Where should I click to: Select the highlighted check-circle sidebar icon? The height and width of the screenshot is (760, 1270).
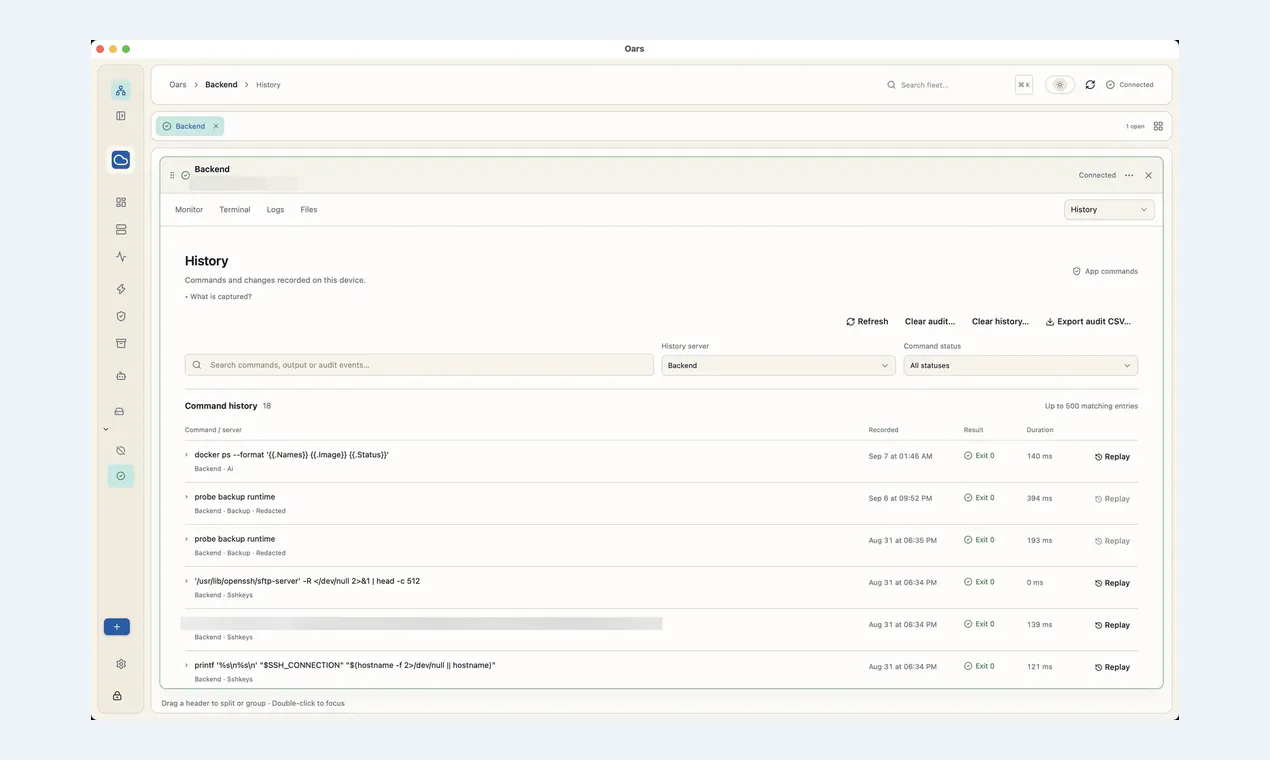121,476
